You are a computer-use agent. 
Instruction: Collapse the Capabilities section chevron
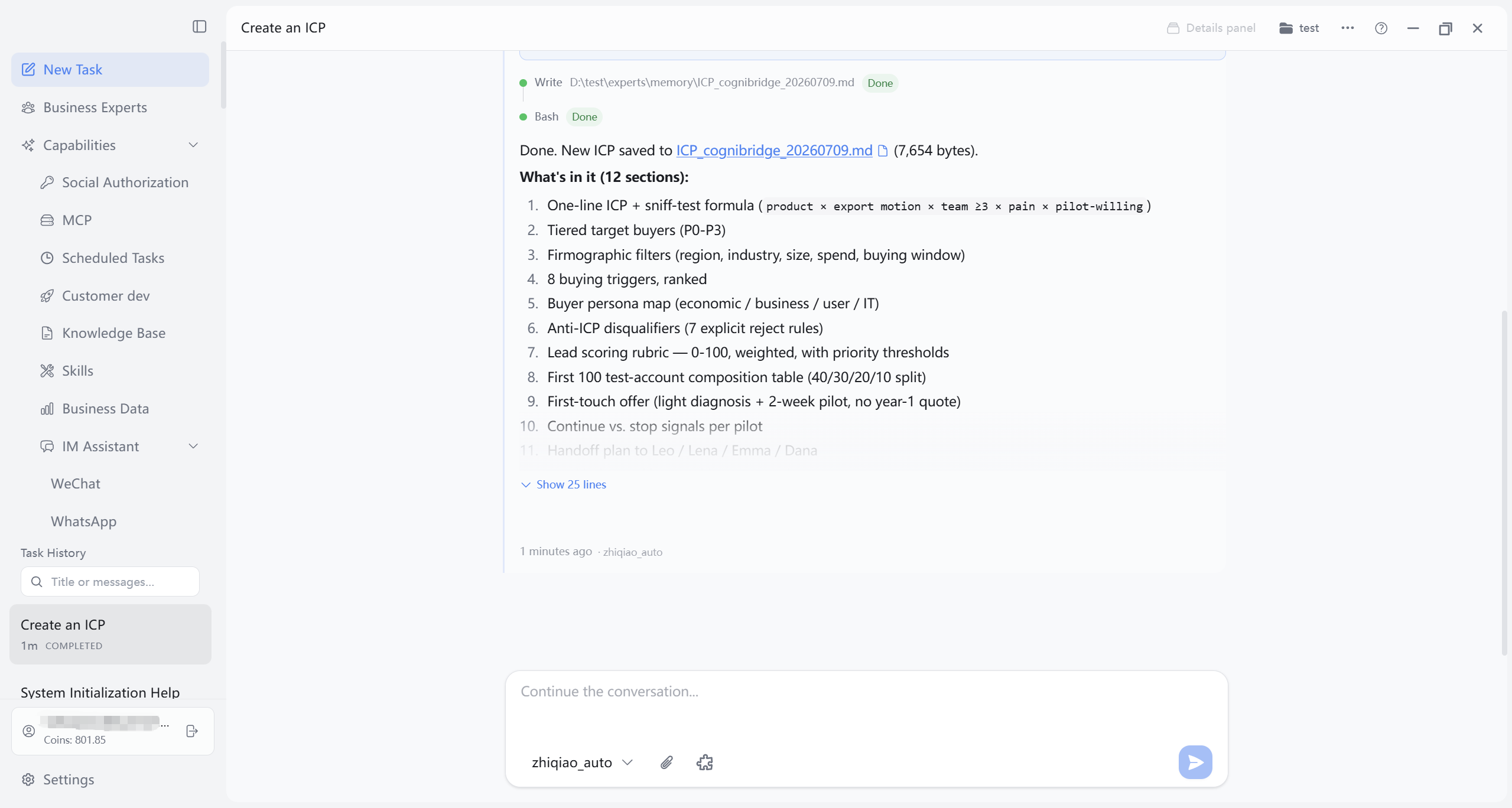(193, 145)
